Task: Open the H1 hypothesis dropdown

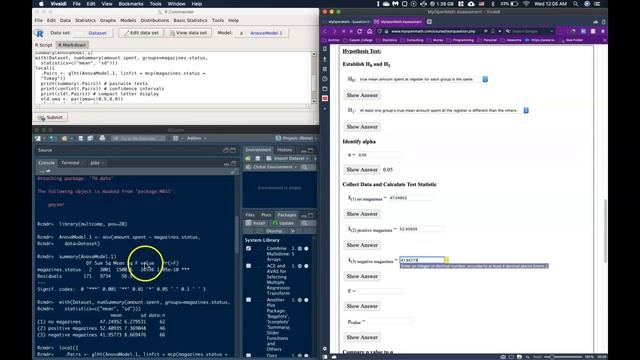Action: tap(443, 111)
